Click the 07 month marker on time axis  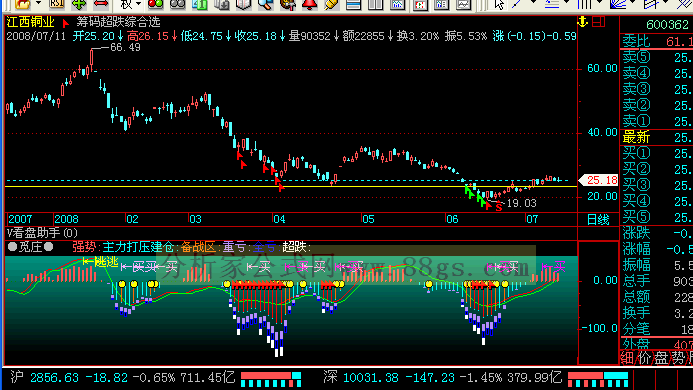[x=532, y=219]
